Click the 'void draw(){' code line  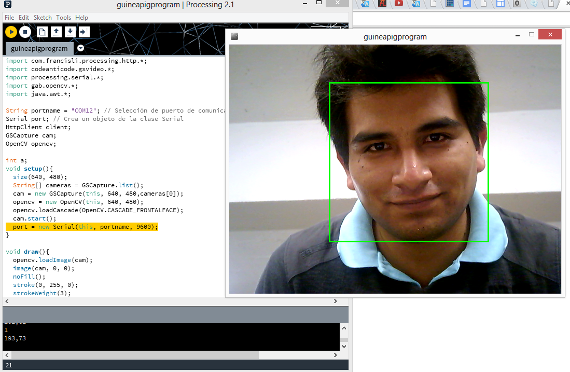coord(28,252)
